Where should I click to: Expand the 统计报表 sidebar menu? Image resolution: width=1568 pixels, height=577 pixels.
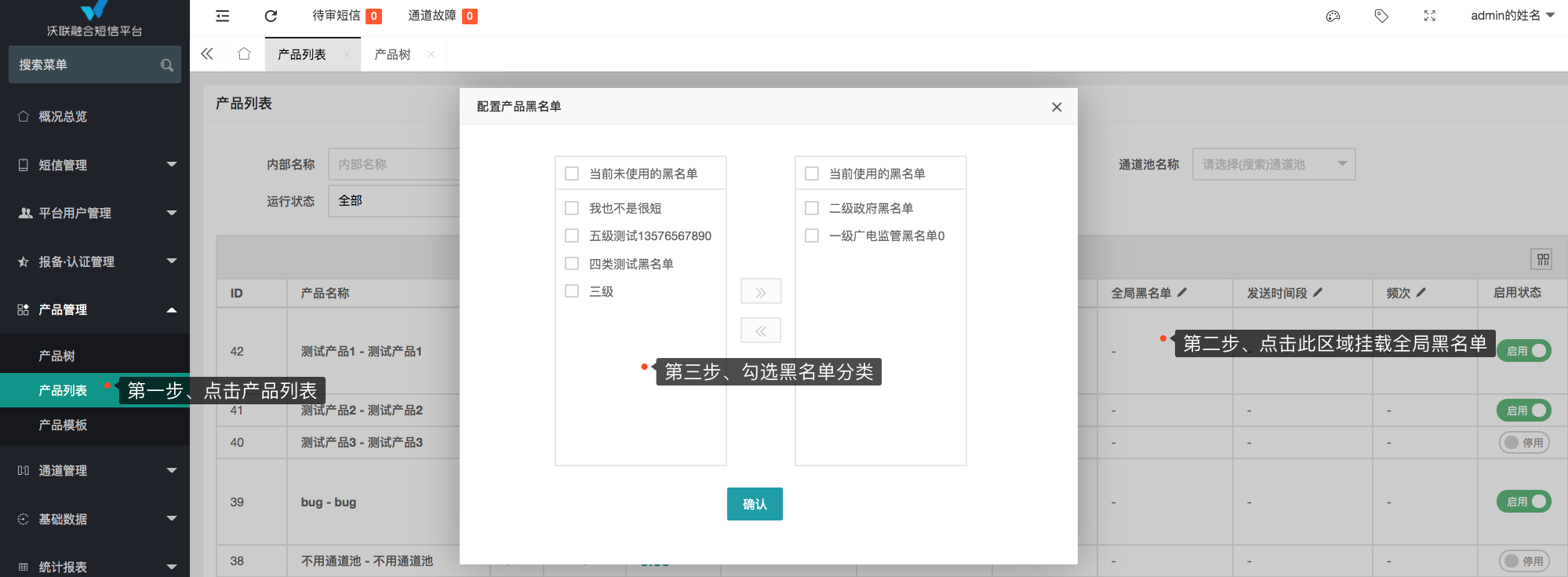click(95, 567)
